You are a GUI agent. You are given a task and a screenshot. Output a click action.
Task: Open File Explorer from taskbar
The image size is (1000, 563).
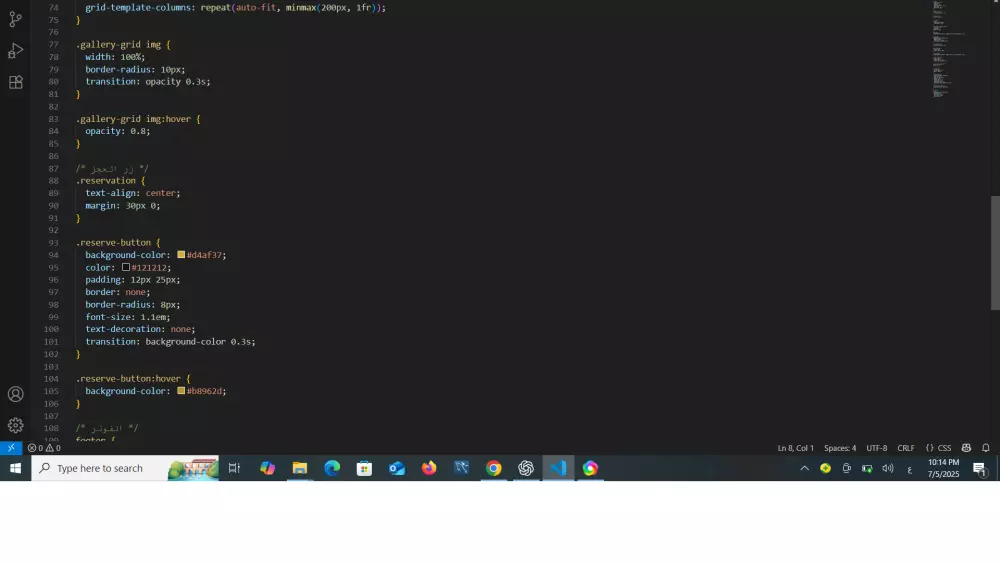coord(300,468)
